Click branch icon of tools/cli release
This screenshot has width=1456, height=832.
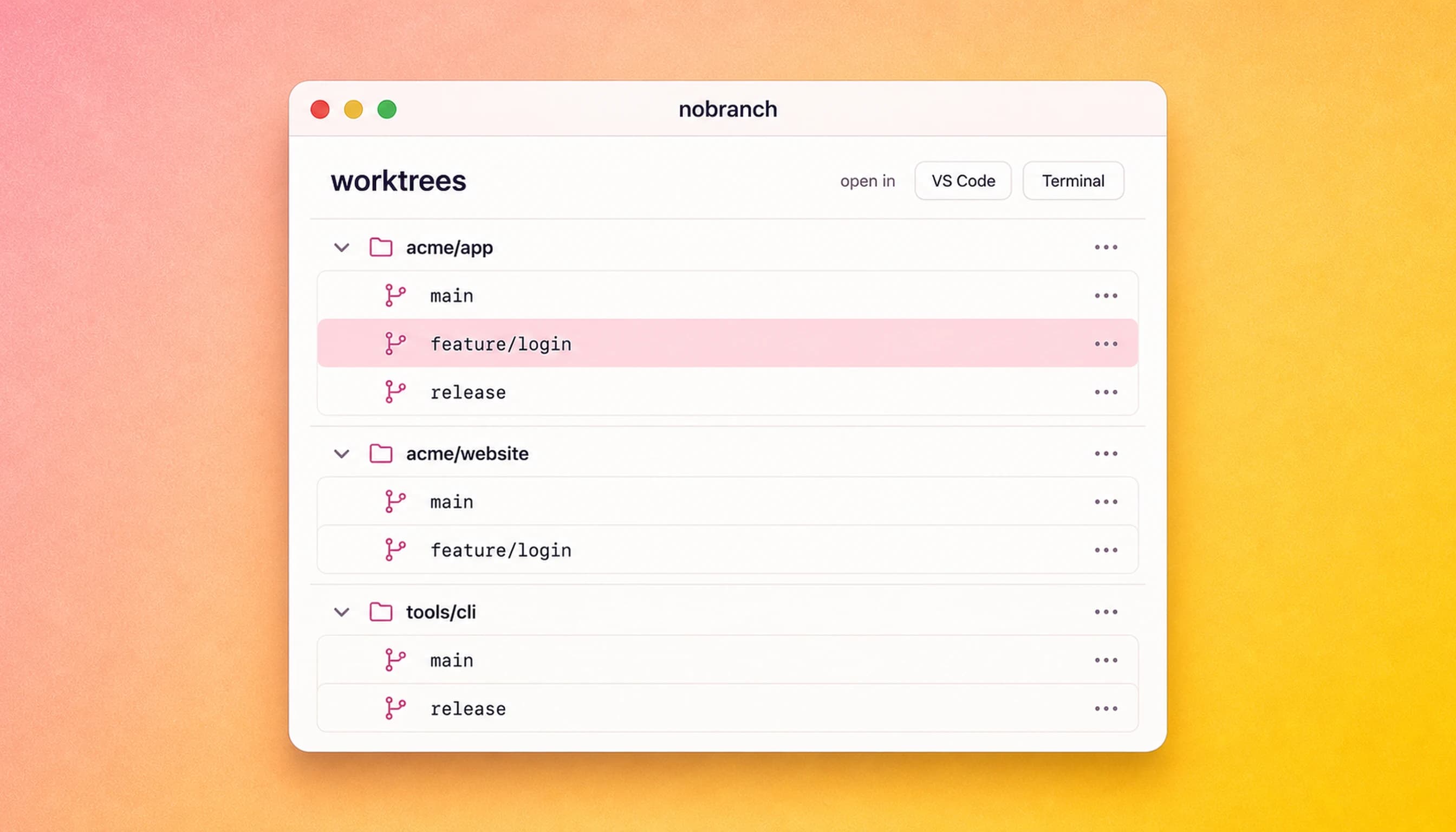[x=395, y=708]
